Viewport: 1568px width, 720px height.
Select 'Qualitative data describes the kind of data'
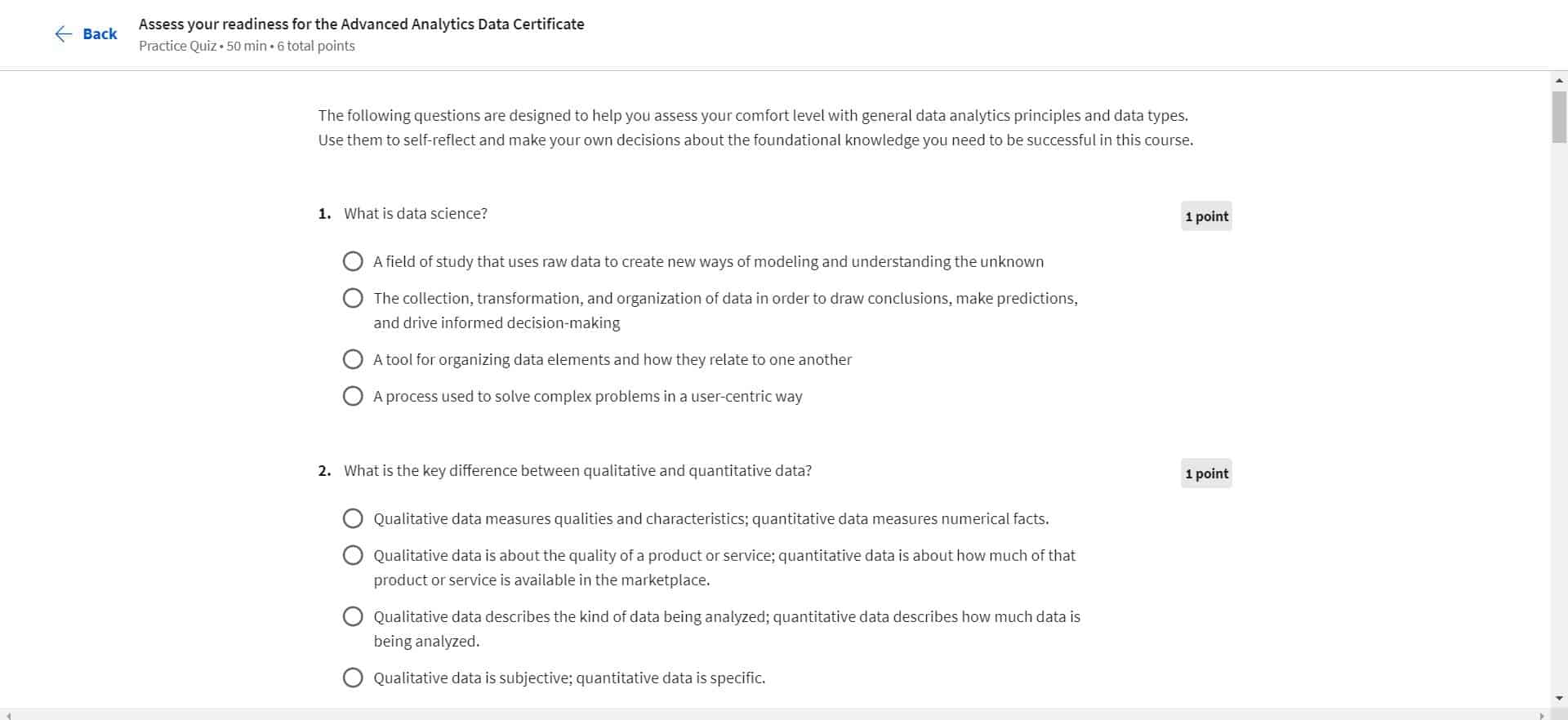click(353, 616)
